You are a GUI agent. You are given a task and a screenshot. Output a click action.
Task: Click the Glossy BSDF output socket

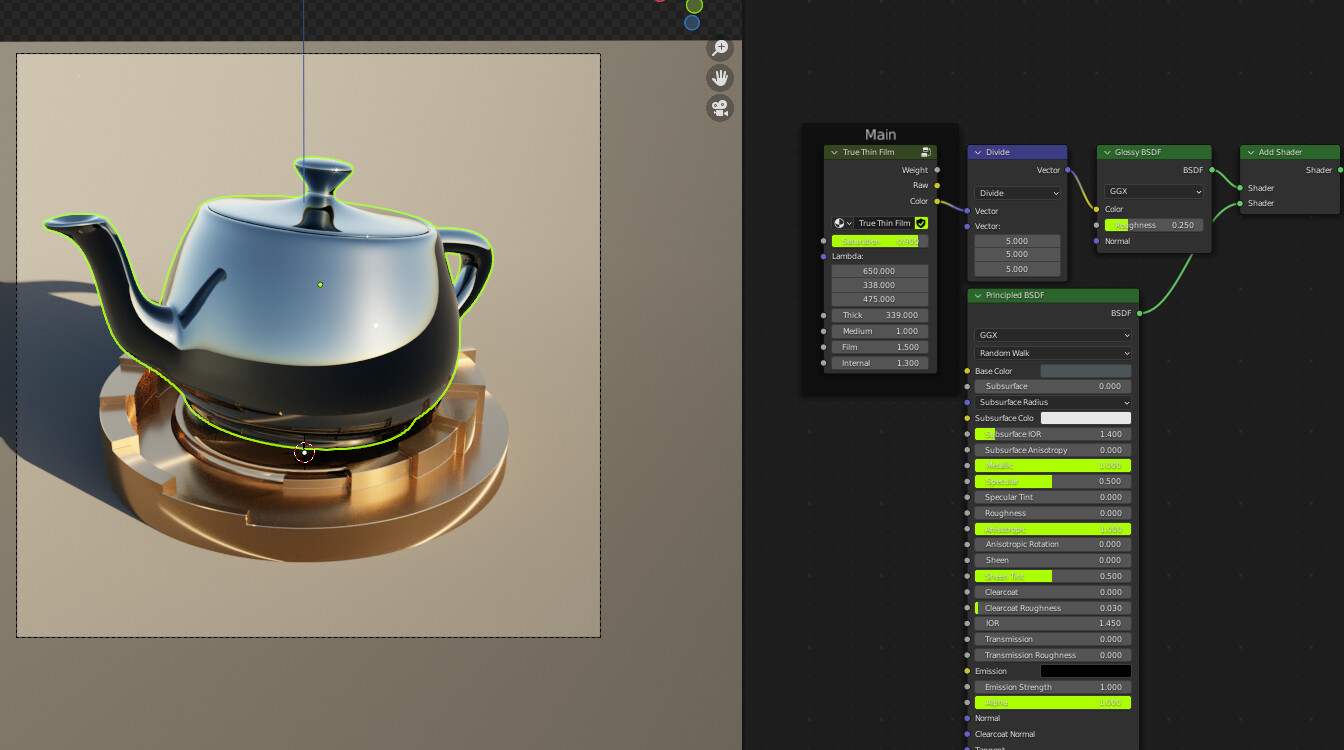click(x=1212, y=170)
